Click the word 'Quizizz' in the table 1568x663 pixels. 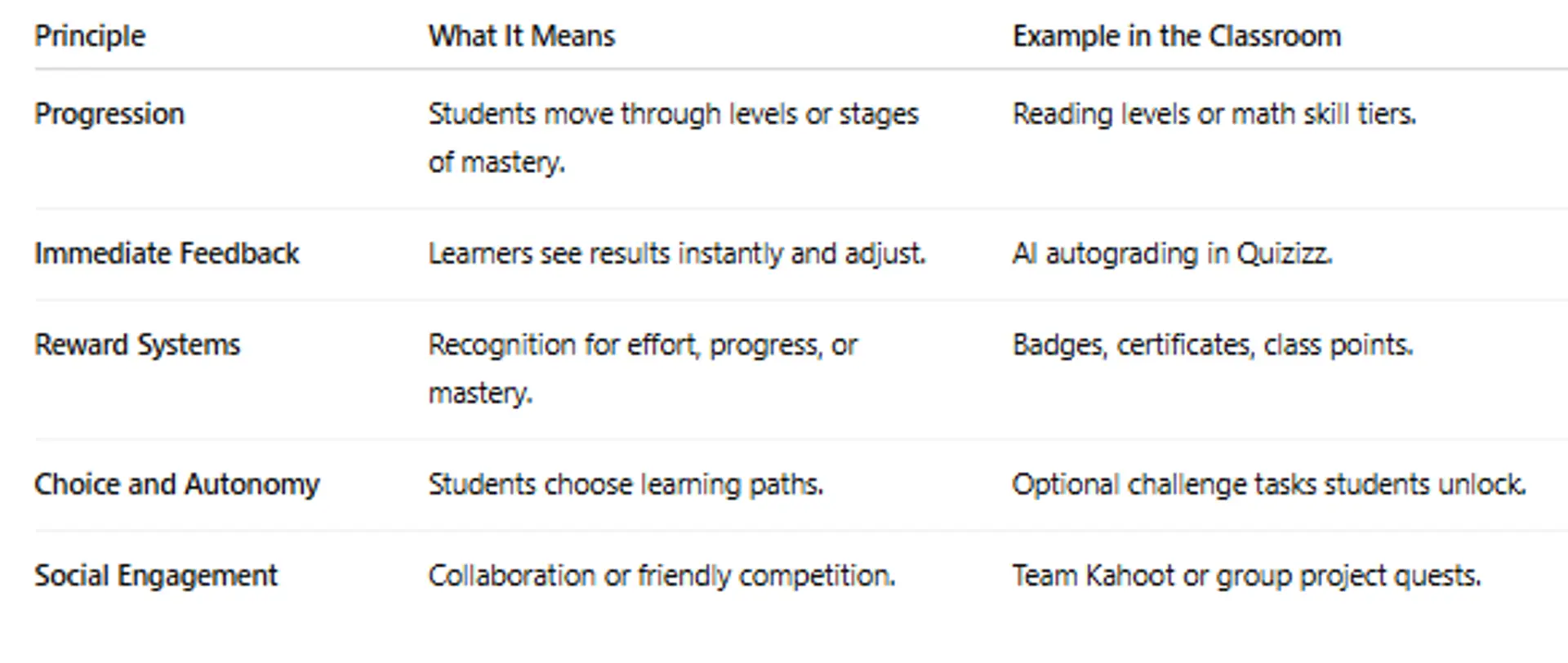1284,253
